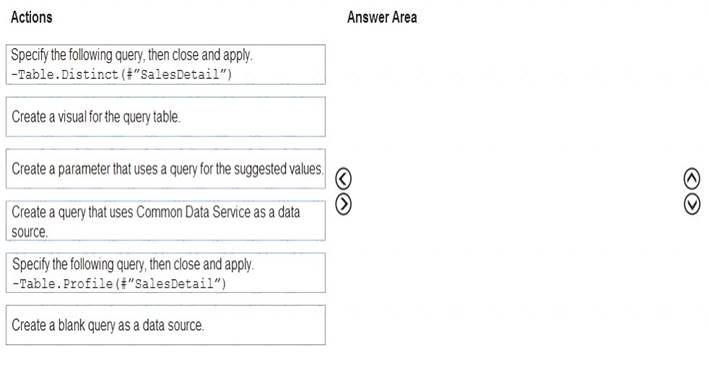Click 'Specify the following query' above Table.Distinct
This screenshot has width=709, height=365.
pos(77,55)
